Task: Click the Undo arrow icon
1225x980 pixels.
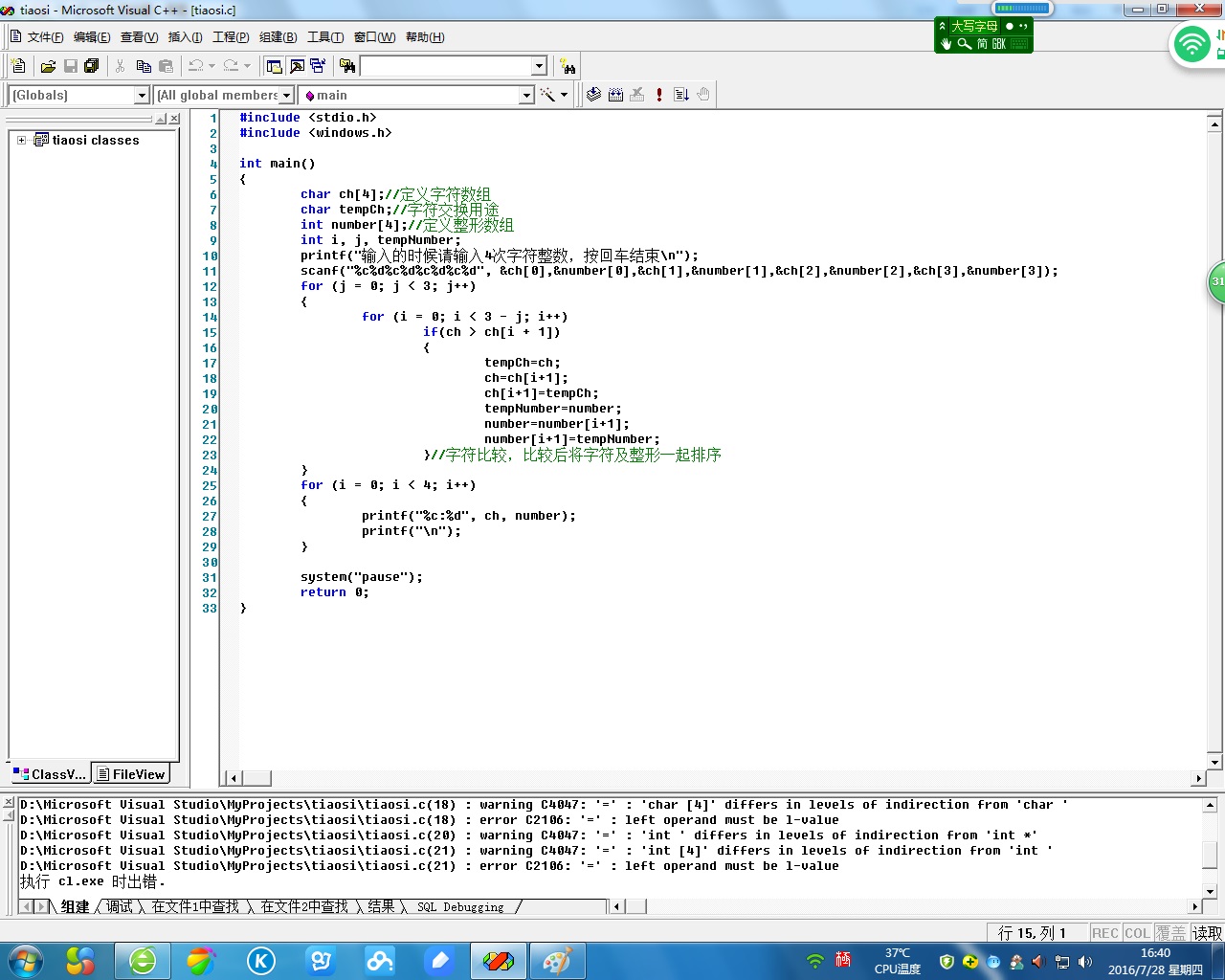Action: 195,66
